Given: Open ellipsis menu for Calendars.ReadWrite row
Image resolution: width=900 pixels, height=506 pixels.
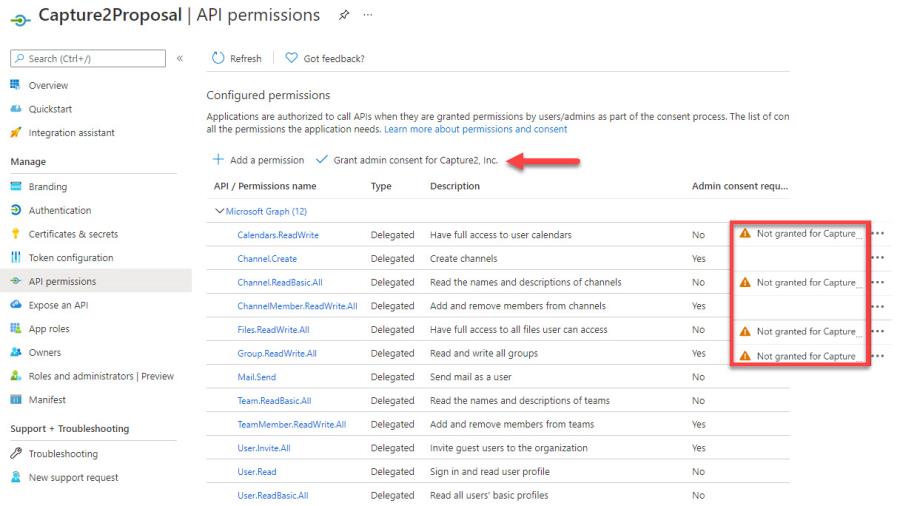Looking at the screenshot, I should pyautogui.click(x=878, y=233).
